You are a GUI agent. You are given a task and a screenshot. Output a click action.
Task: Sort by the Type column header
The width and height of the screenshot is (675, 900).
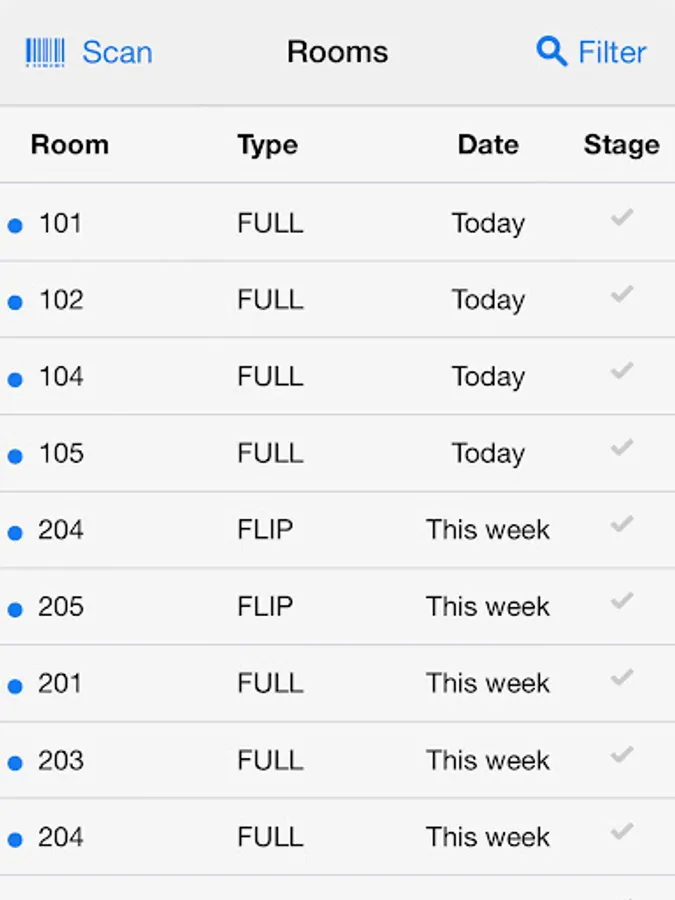[x=267, y=145]
